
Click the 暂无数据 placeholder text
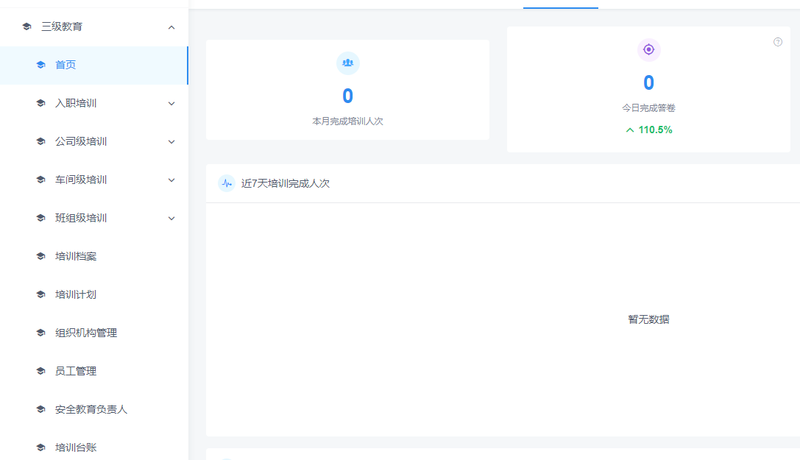click(x=648, y=319)
